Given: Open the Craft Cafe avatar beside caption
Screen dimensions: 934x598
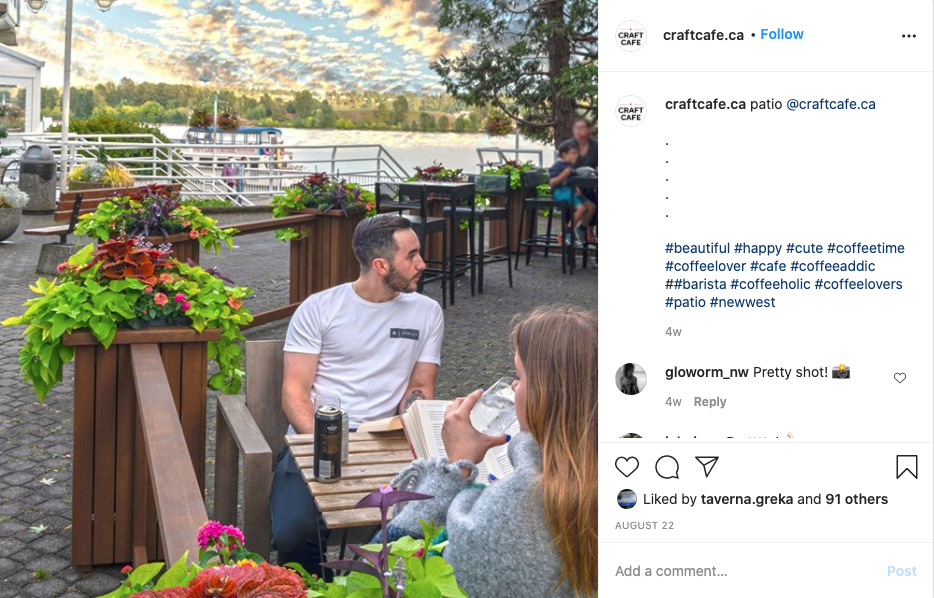Looking at the screenshot, I should click(631, 111).
